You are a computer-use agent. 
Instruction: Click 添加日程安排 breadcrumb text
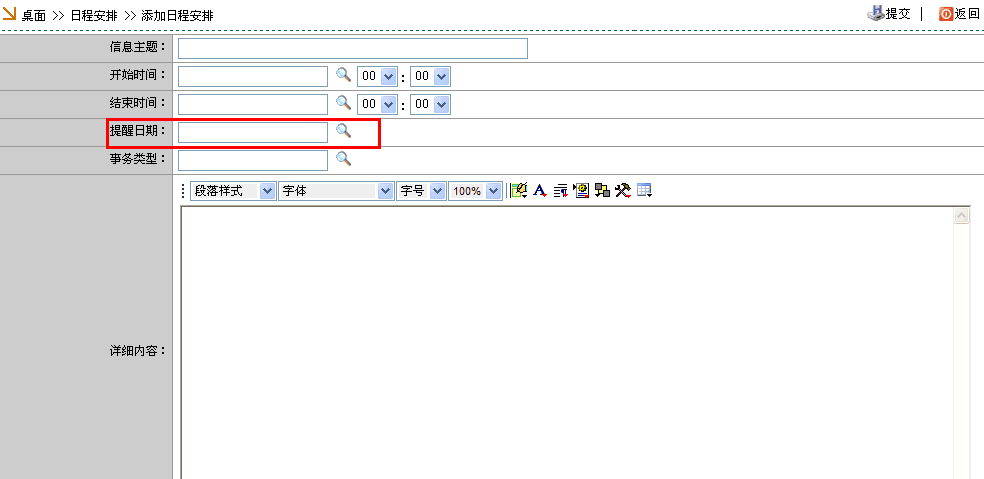coord(177,16)
